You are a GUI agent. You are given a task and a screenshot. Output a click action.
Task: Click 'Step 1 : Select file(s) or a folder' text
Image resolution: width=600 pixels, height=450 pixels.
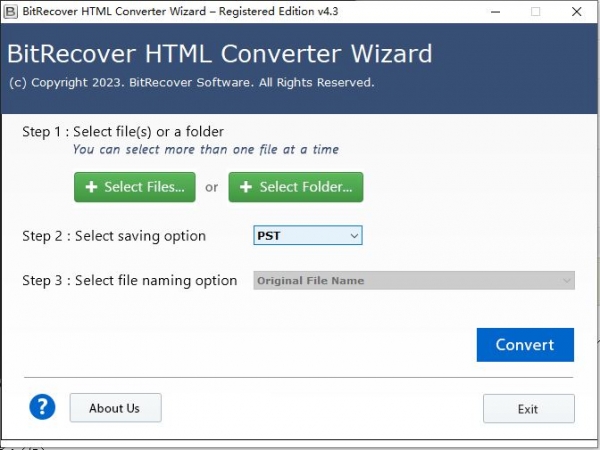pos(123,132)
